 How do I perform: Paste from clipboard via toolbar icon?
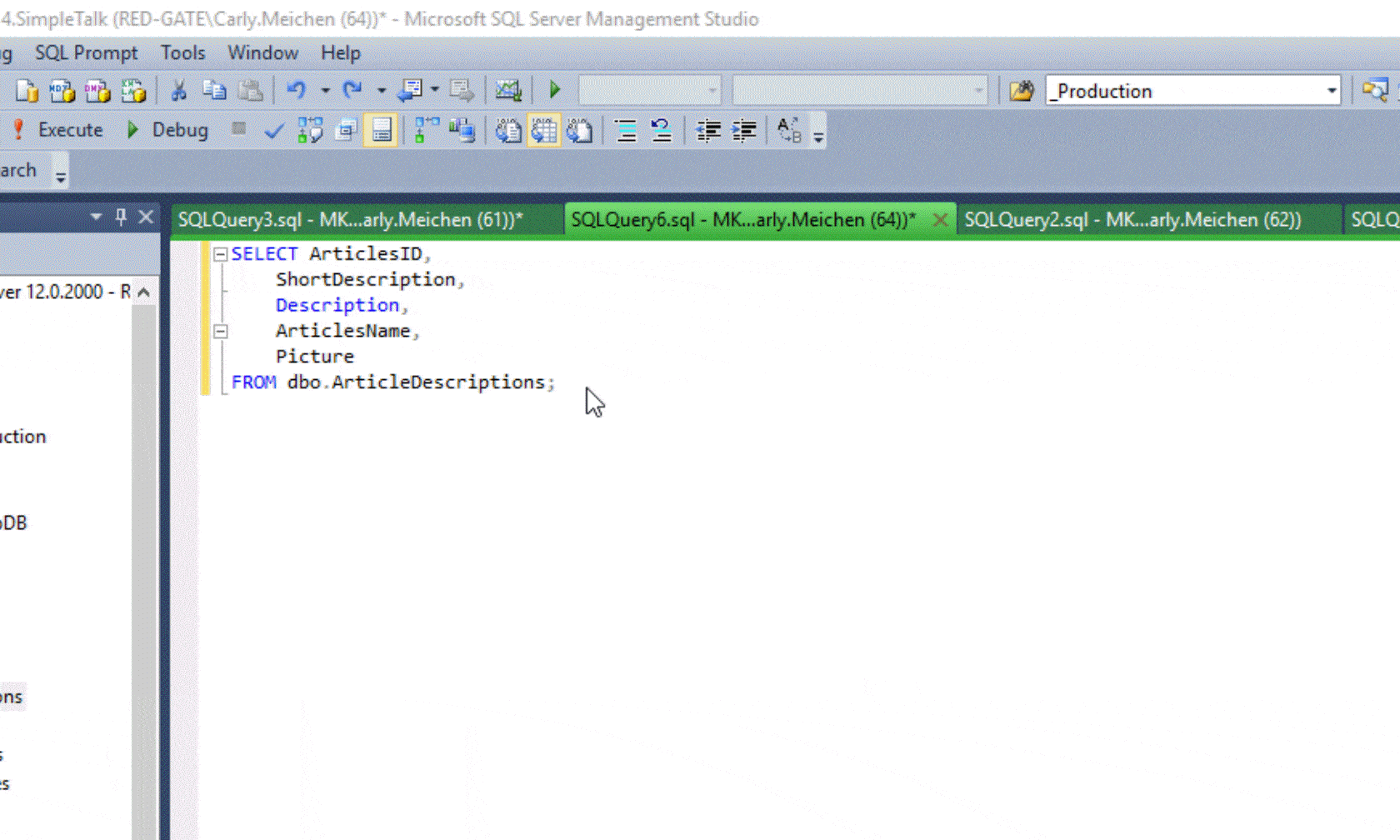250,89
